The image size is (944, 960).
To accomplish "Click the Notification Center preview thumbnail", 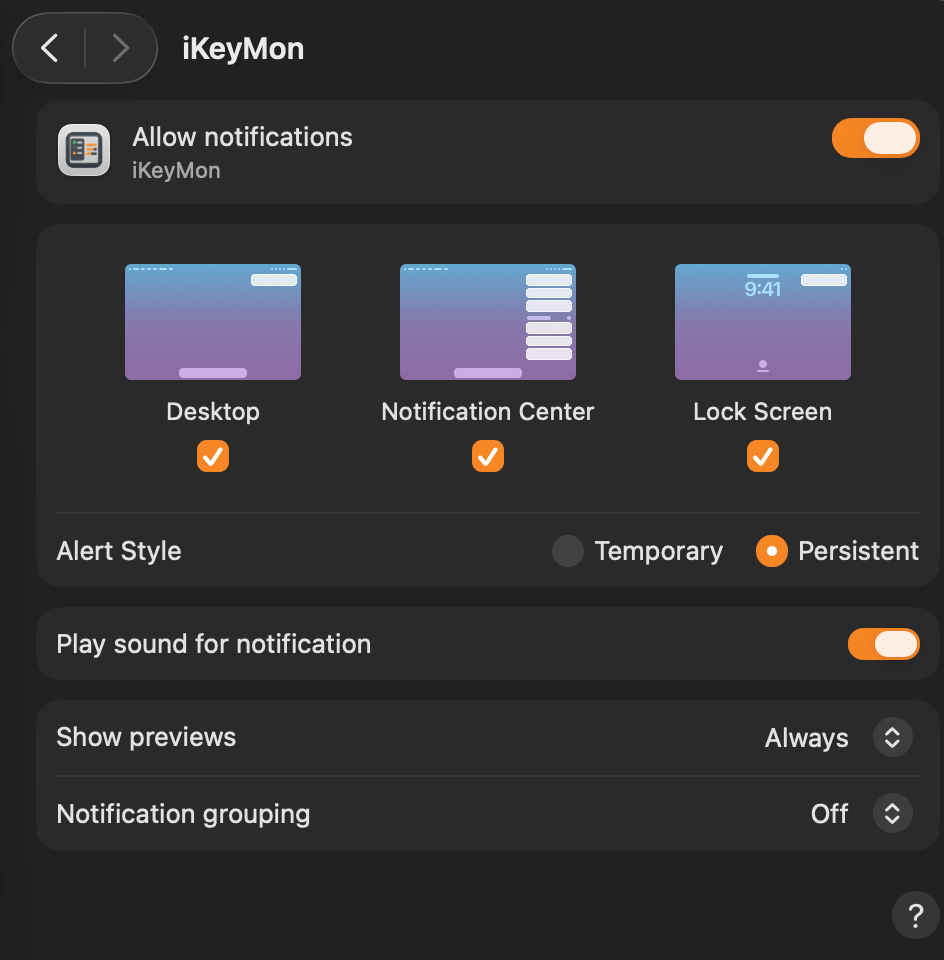I will tap(488, 322).
